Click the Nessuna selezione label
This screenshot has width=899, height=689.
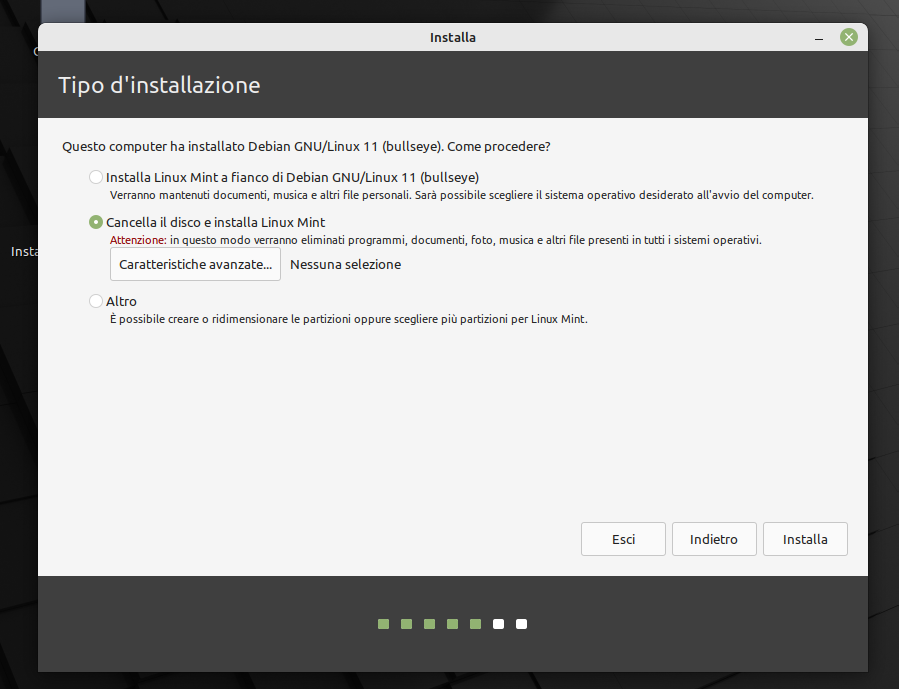[345, 264]
